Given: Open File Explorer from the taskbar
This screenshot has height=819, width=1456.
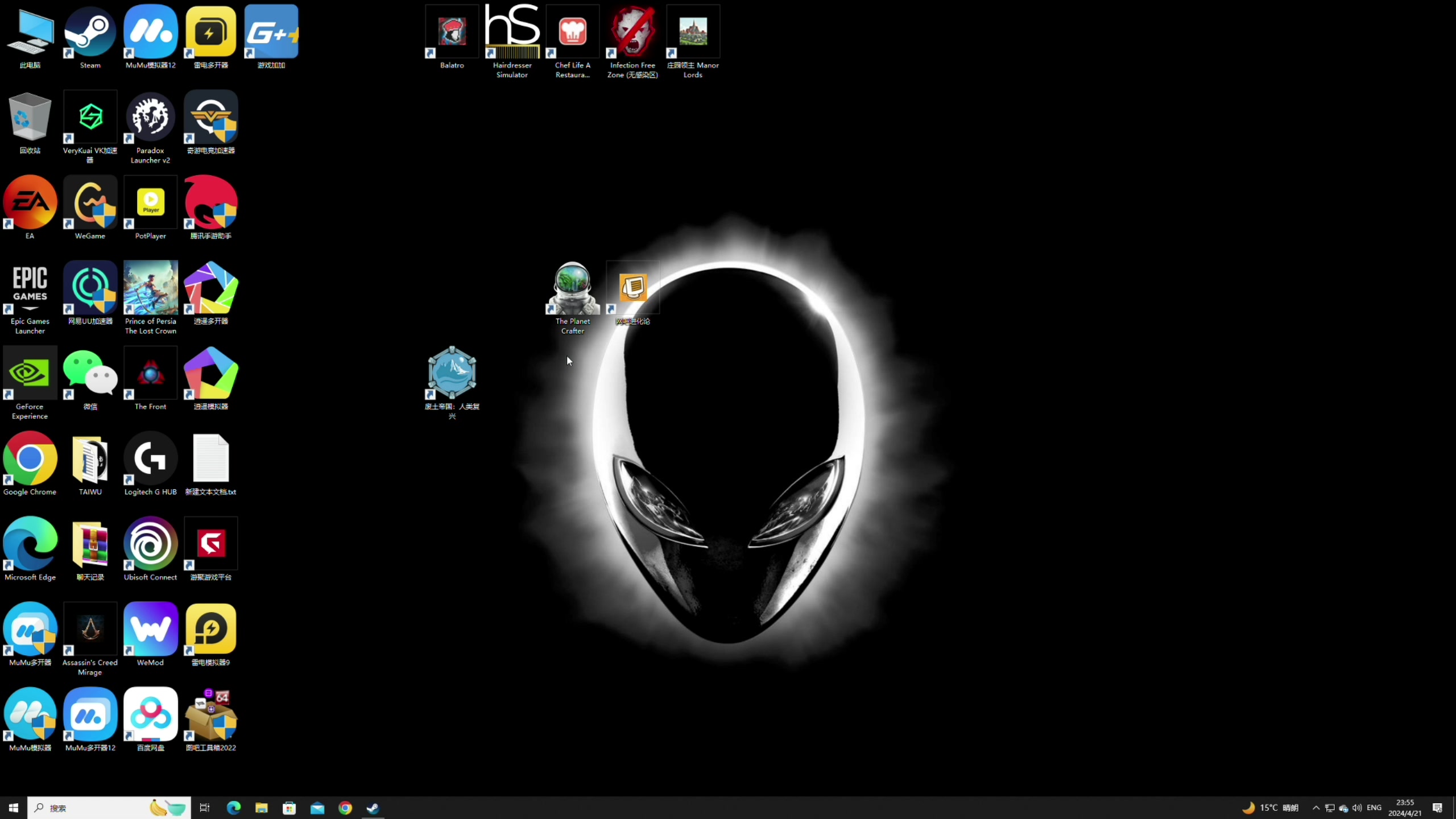Looking at the screenshot, I should pos(261,808).
